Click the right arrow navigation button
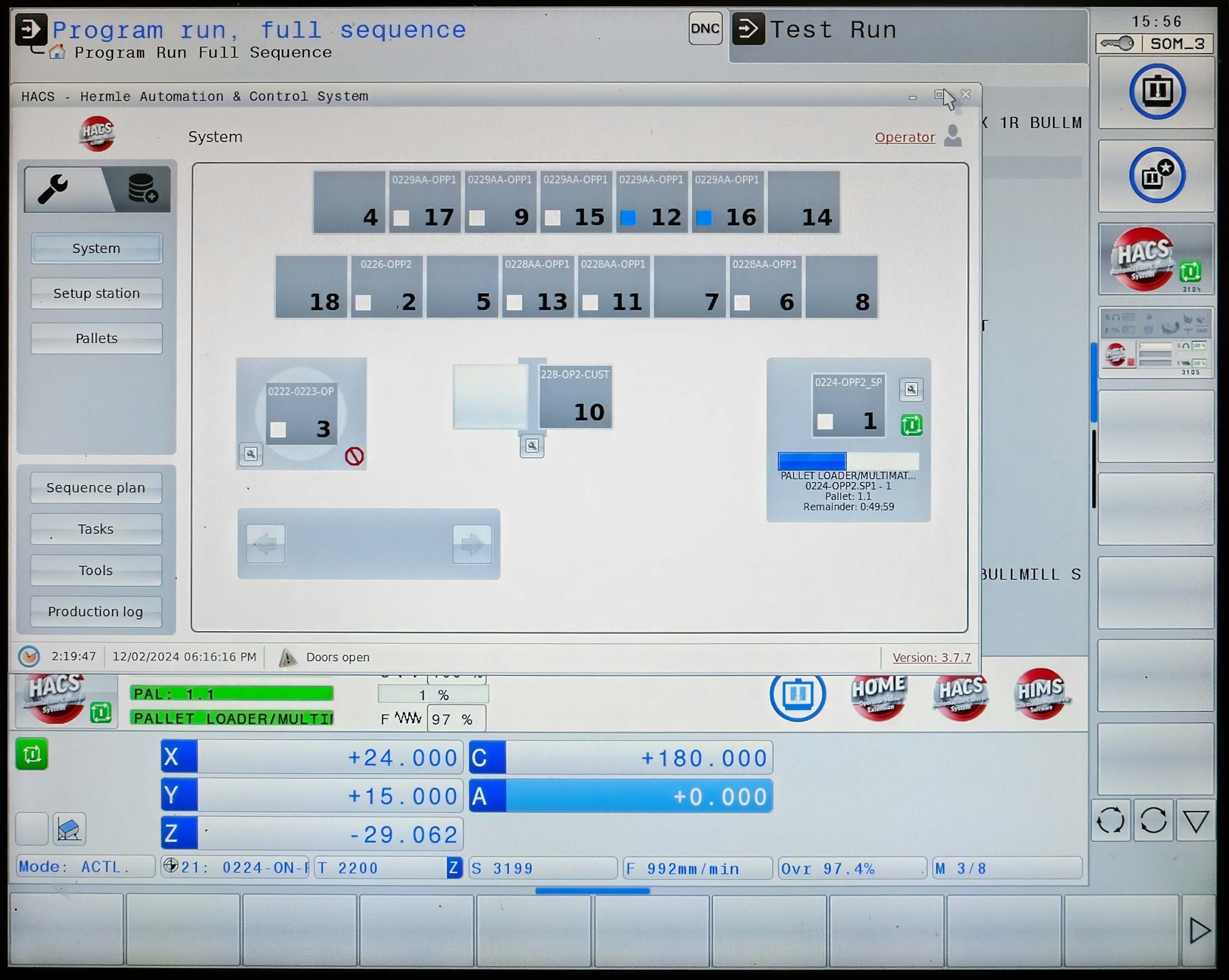This screenshot has width=1229, height=980. pyautogui.click(x=472, y=545)
